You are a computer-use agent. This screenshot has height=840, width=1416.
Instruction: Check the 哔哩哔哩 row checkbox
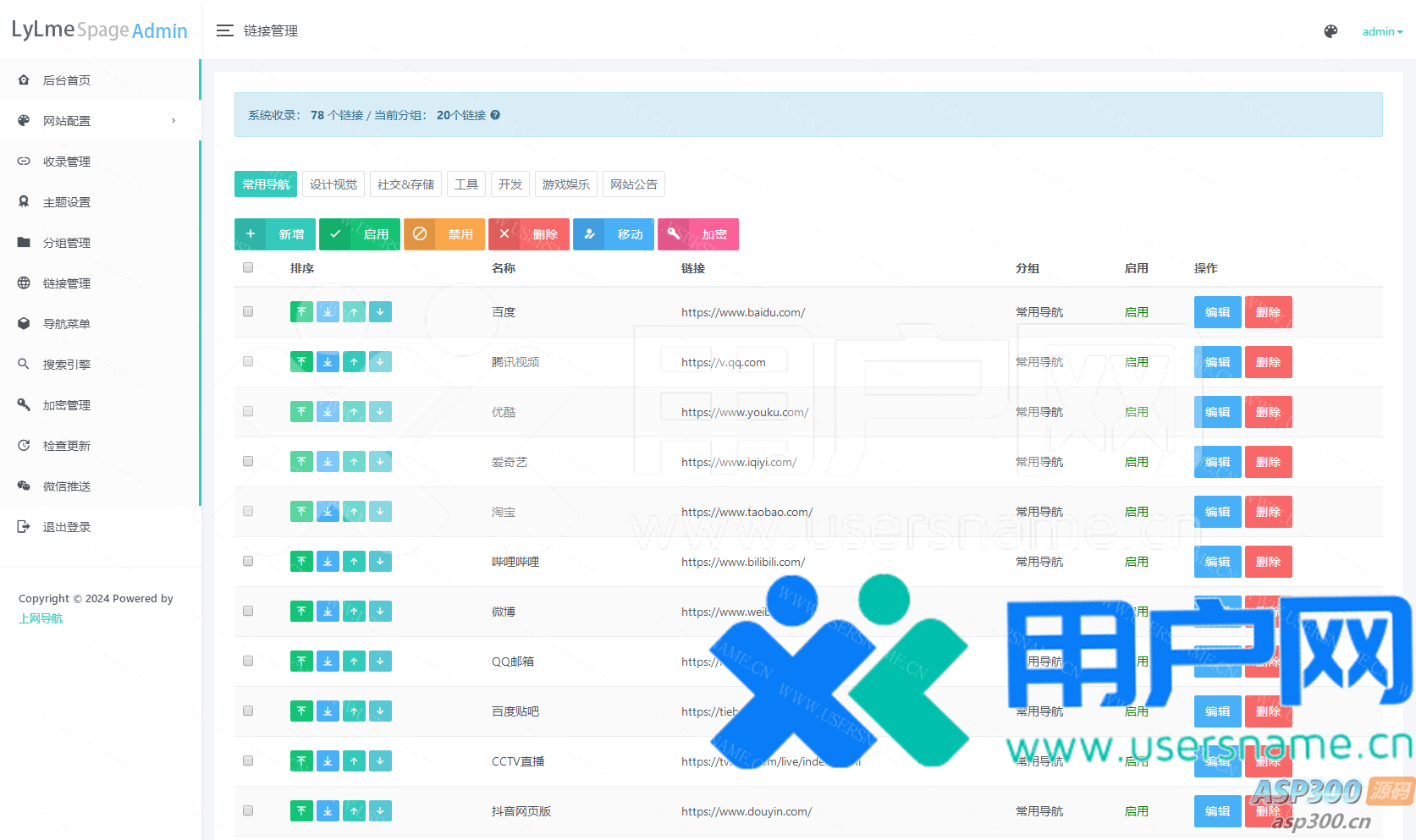coord(248,561)
